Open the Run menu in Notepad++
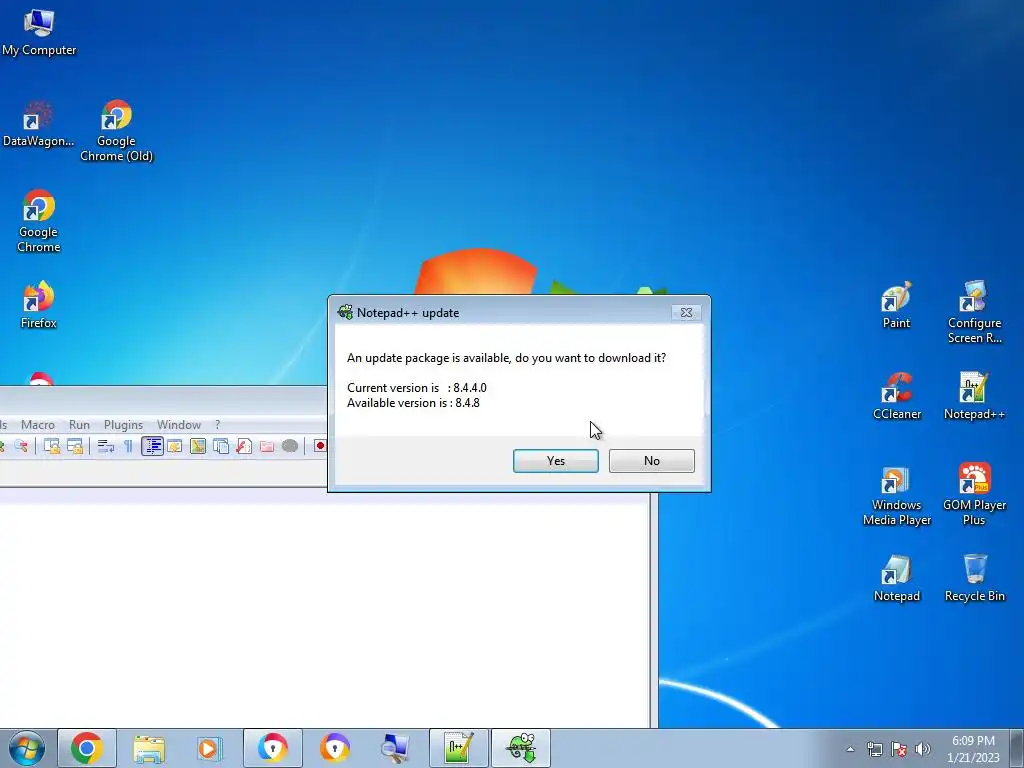Viewport: 1024px width, 768px height. pyautogui.click(x=79, y=424)
